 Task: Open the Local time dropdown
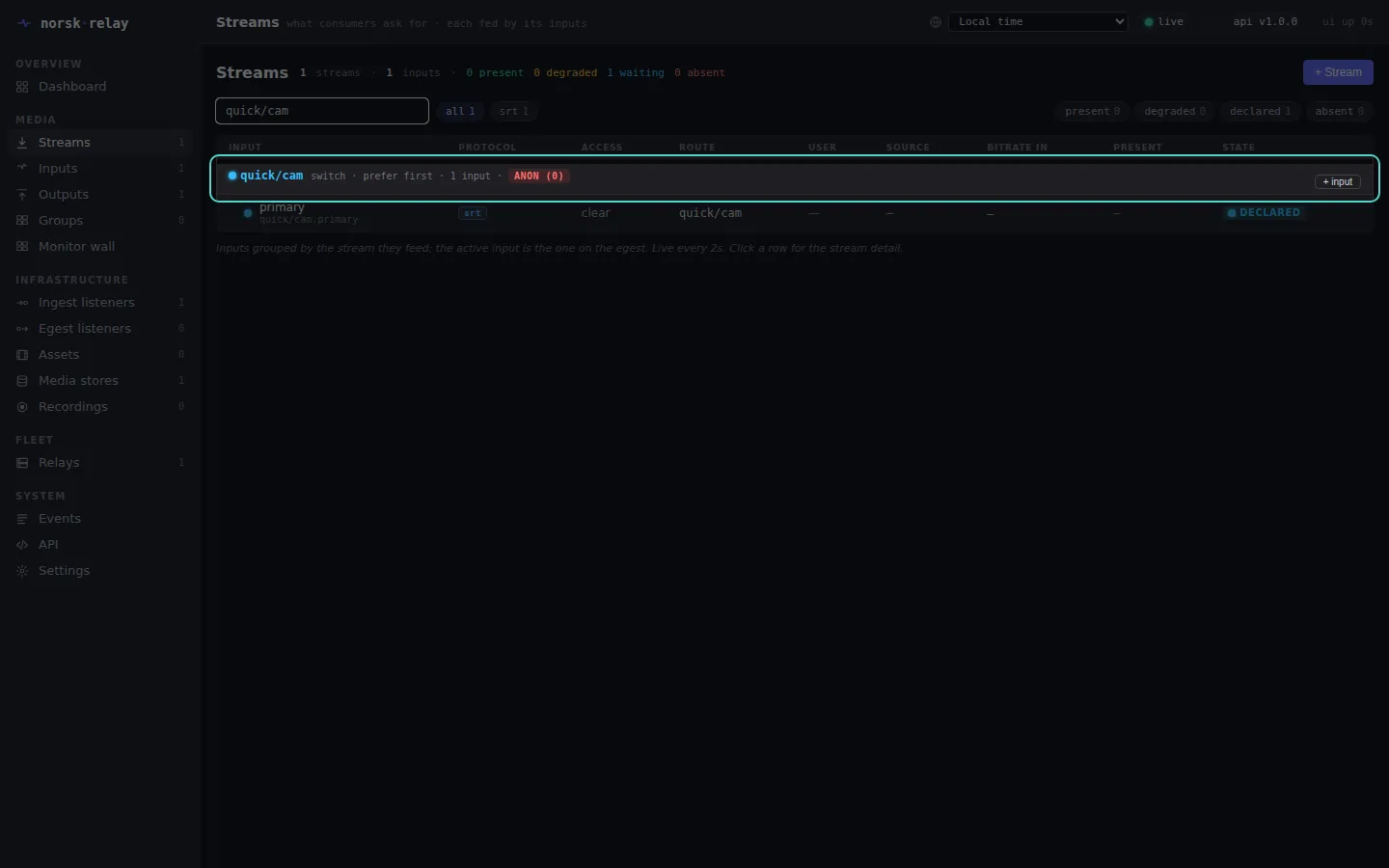click(1038, 21)
